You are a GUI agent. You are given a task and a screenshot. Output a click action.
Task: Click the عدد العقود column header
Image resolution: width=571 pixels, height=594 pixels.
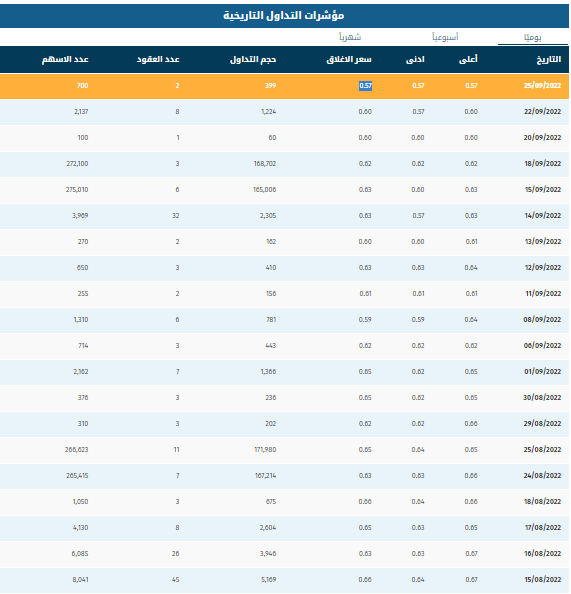click(158, 59)
